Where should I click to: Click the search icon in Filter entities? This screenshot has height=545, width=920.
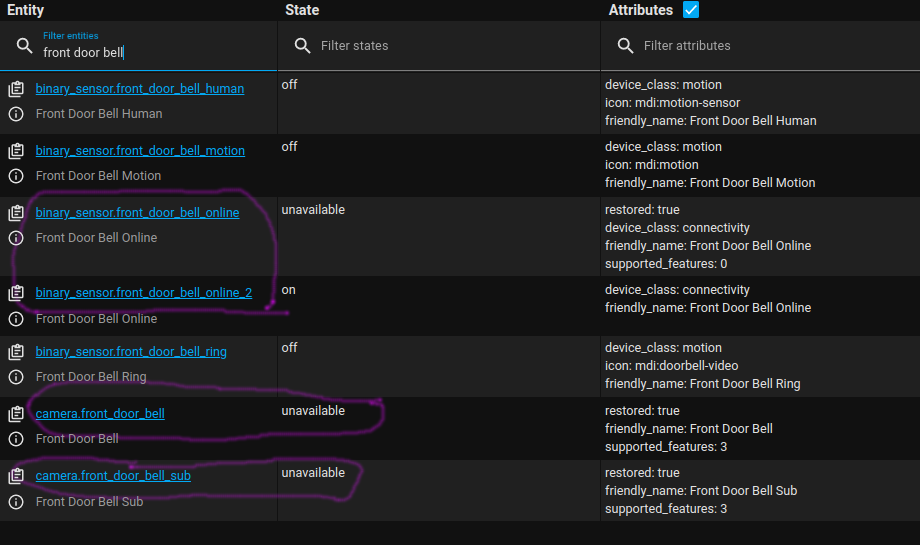click(24, 46)
